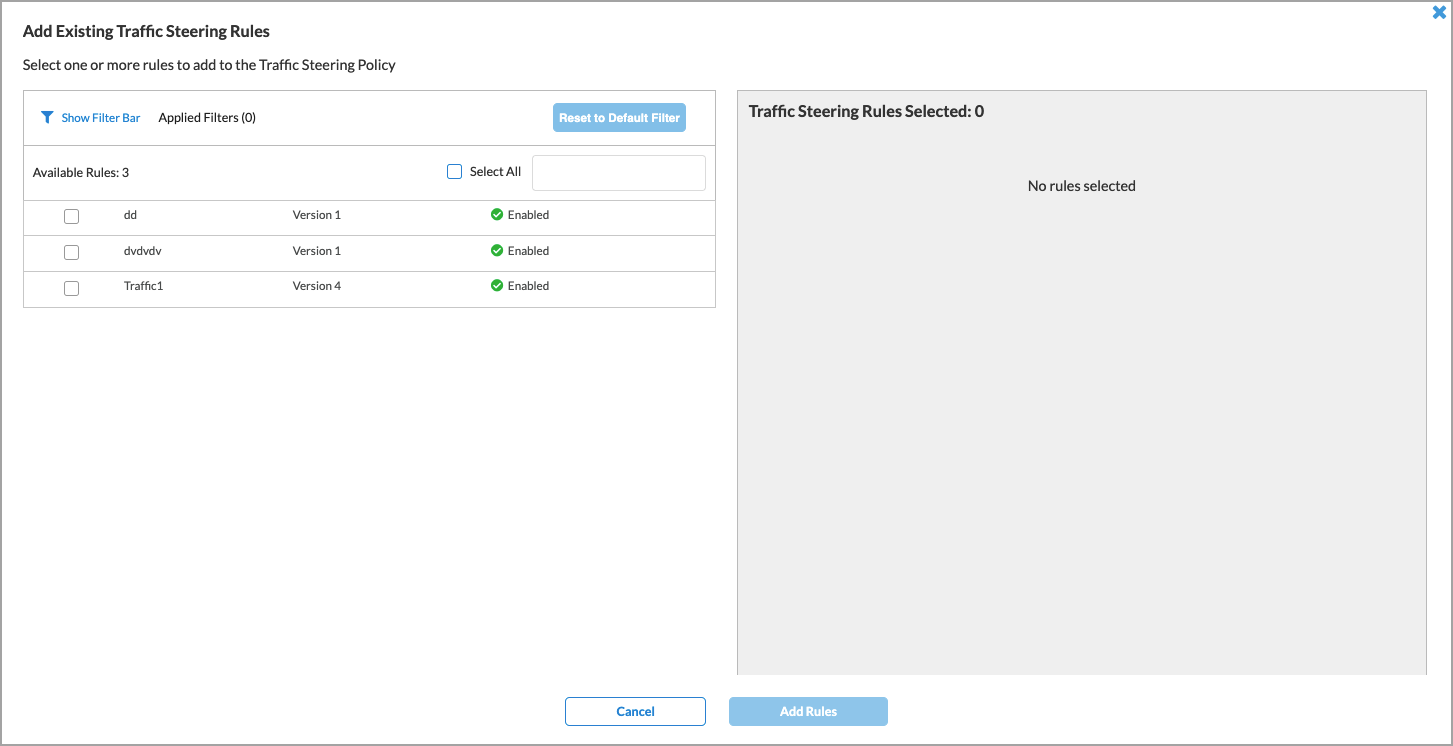1453x746 pixels.
Task: Select the rule name dd
Action: (130, 214)
